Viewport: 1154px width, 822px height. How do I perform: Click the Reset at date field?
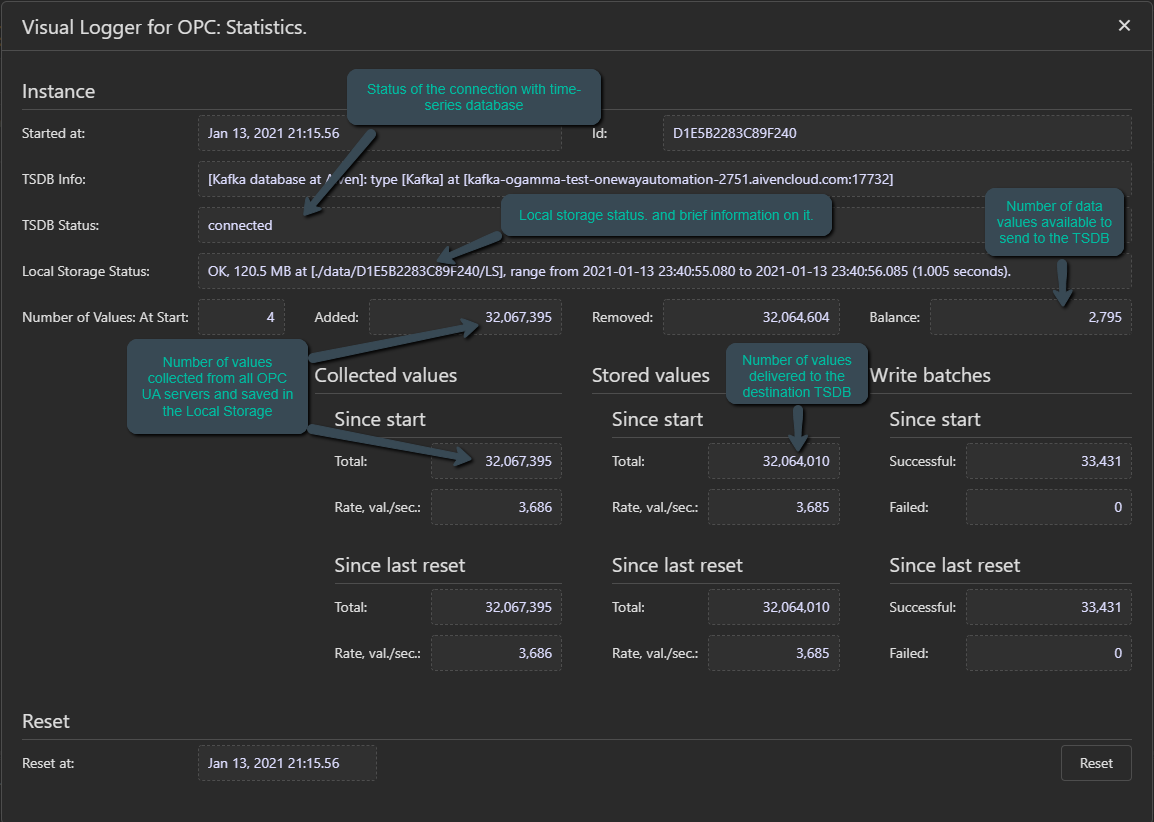tap(287, 763)
